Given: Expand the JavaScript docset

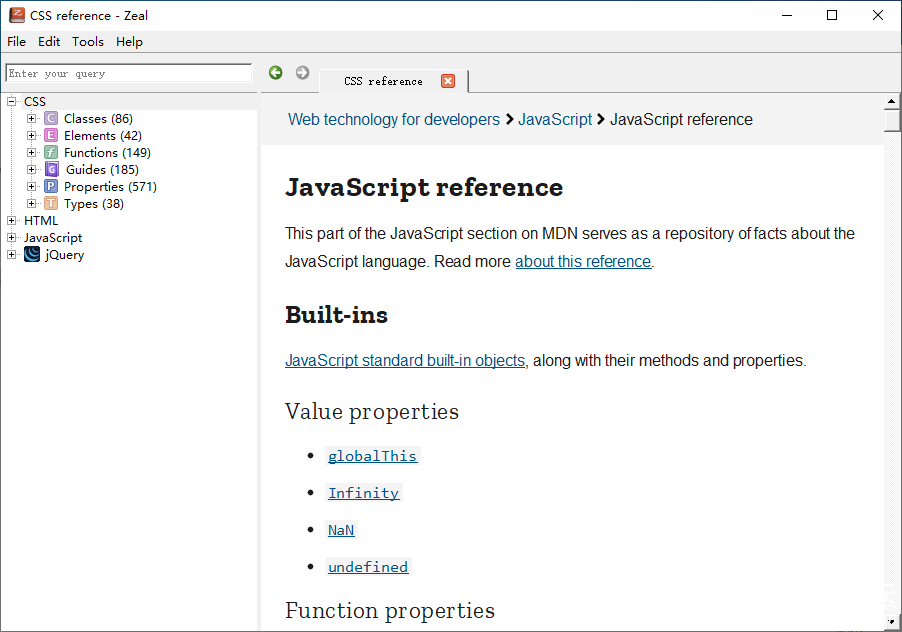Looking at the screenshot, I should [11, 238].
